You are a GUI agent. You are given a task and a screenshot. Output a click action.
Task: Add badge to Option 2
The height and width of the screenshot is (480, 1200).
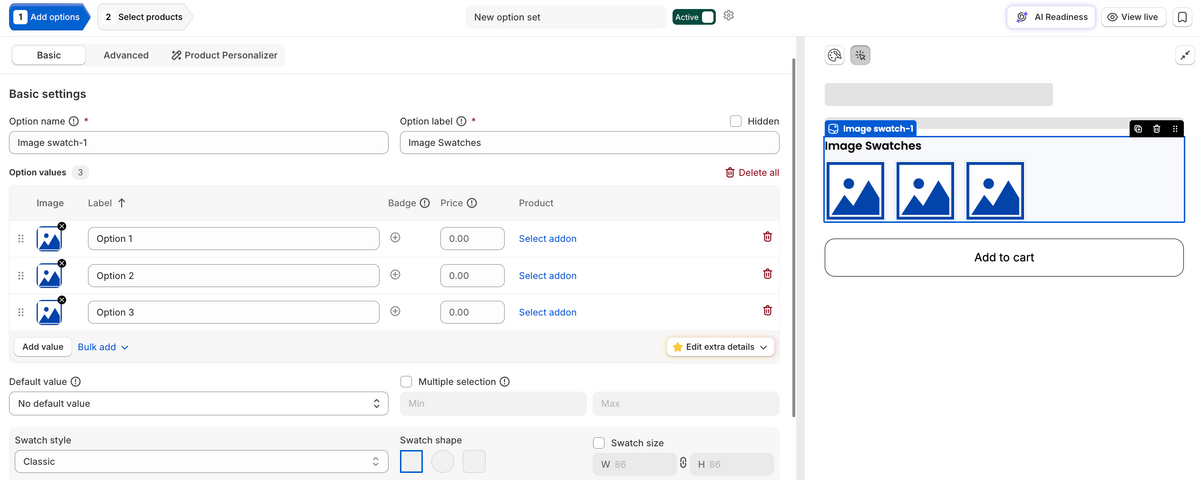click(395, 275)
